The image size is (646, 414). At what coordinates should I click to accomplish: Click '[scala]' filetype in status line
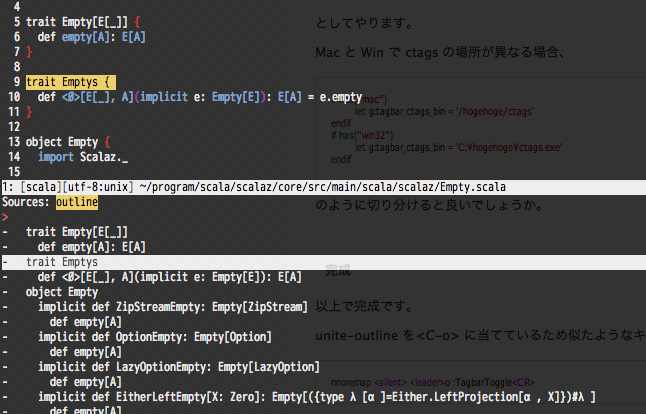pos(41,187)
